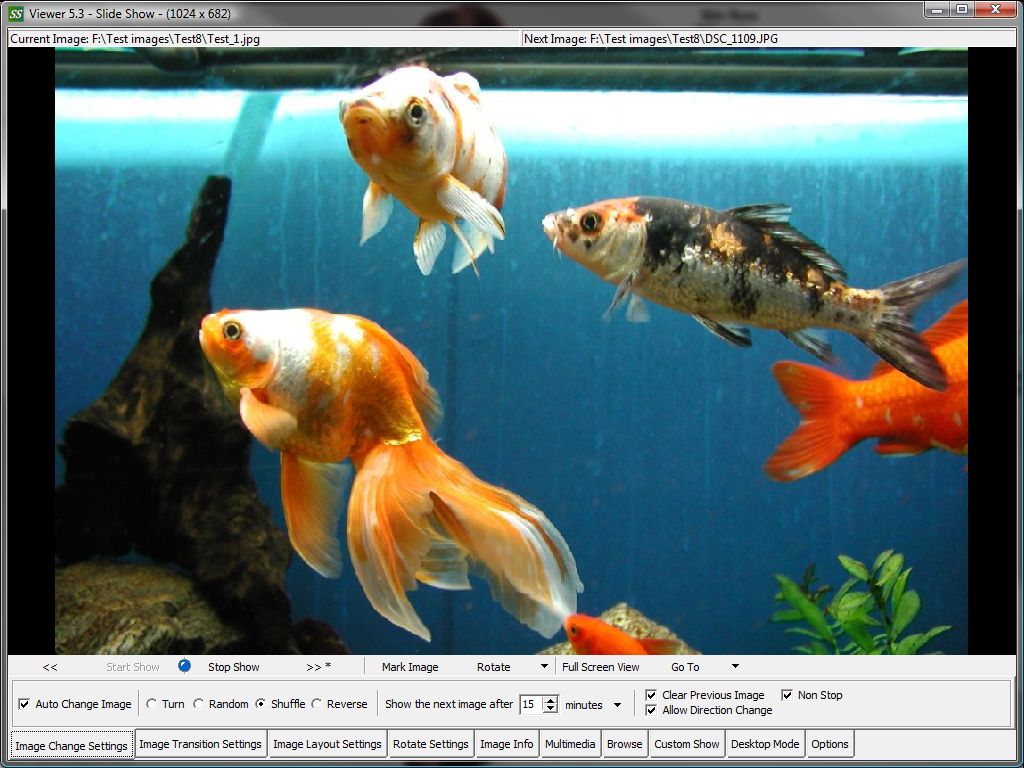The width and height of the screenshot is (1024, 768).
Task: Advance to next image with >> *
Action: pyautogui.click(x=319, y=667)
